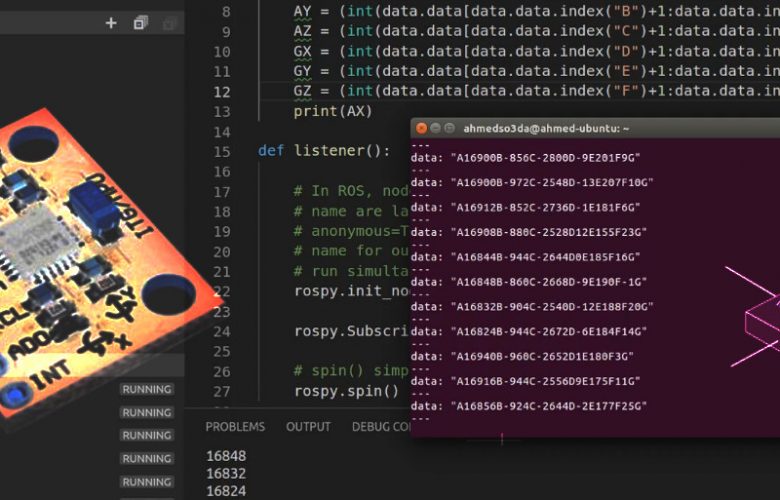Screen dimensions: 780x500
Task: Click the '# anonymous=T' comment line
Action: (x=351, y=231)
